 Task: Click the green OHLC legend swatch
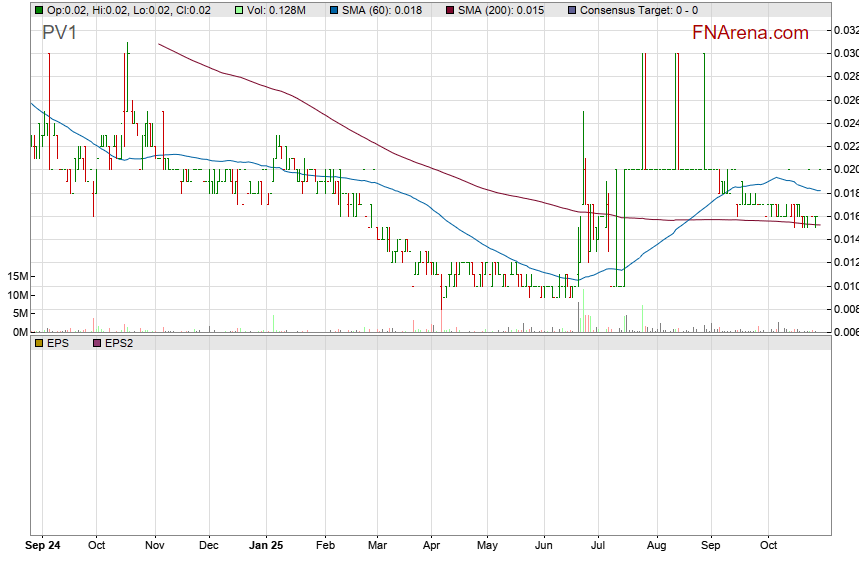39,10
